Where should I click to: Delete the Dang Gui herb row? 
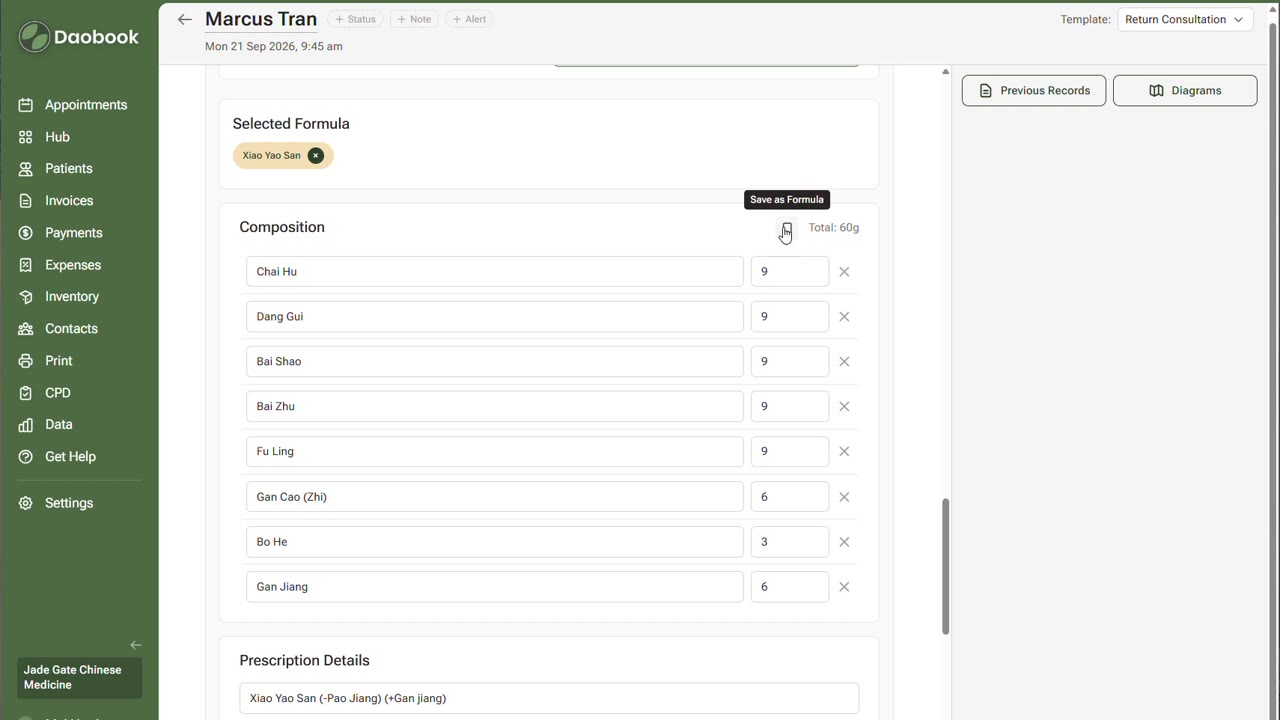coord(844,317)
